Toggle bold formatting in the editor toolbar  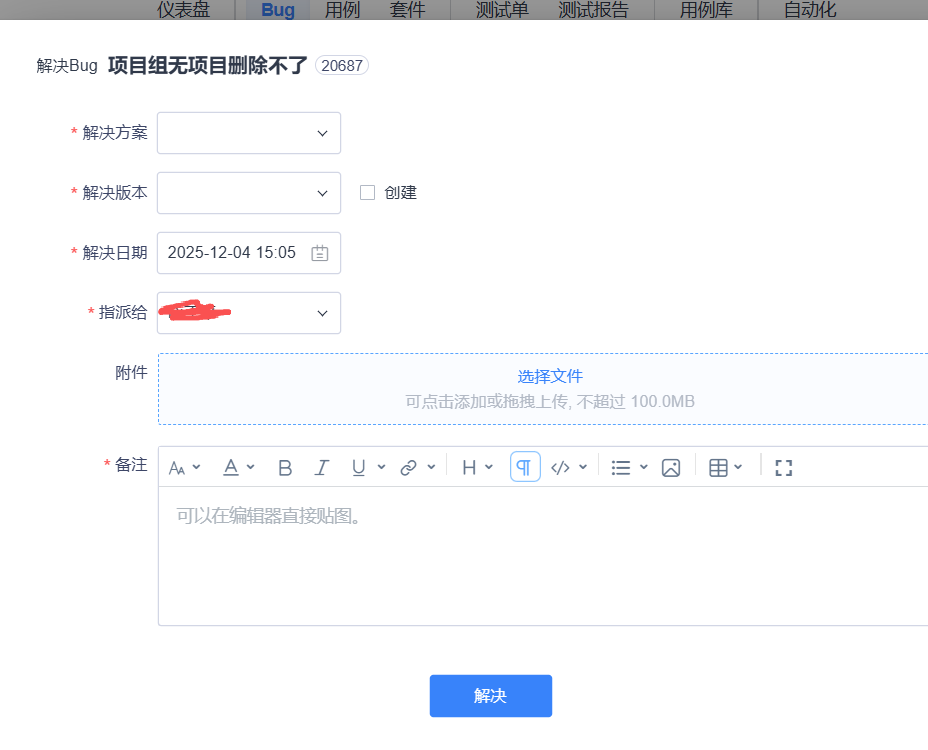(x=285, y=467)
